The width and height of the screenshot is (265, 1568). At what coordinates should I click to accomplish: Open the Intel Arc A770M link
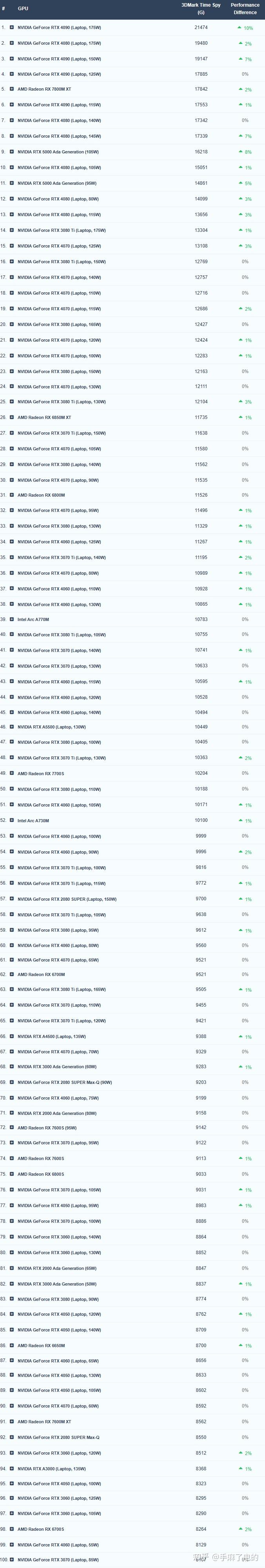33,620
